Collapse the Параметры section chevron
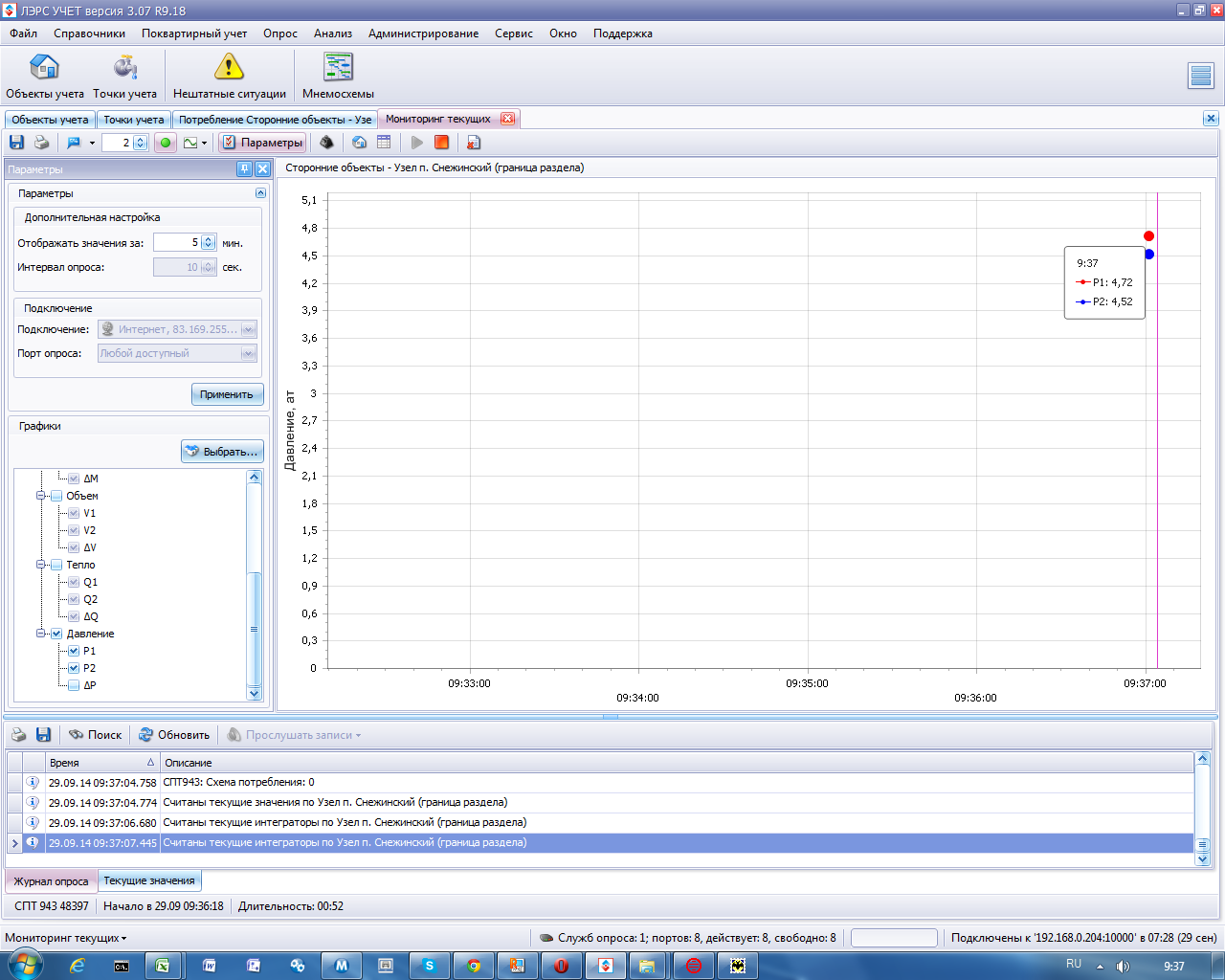 (x=260, y=193)
